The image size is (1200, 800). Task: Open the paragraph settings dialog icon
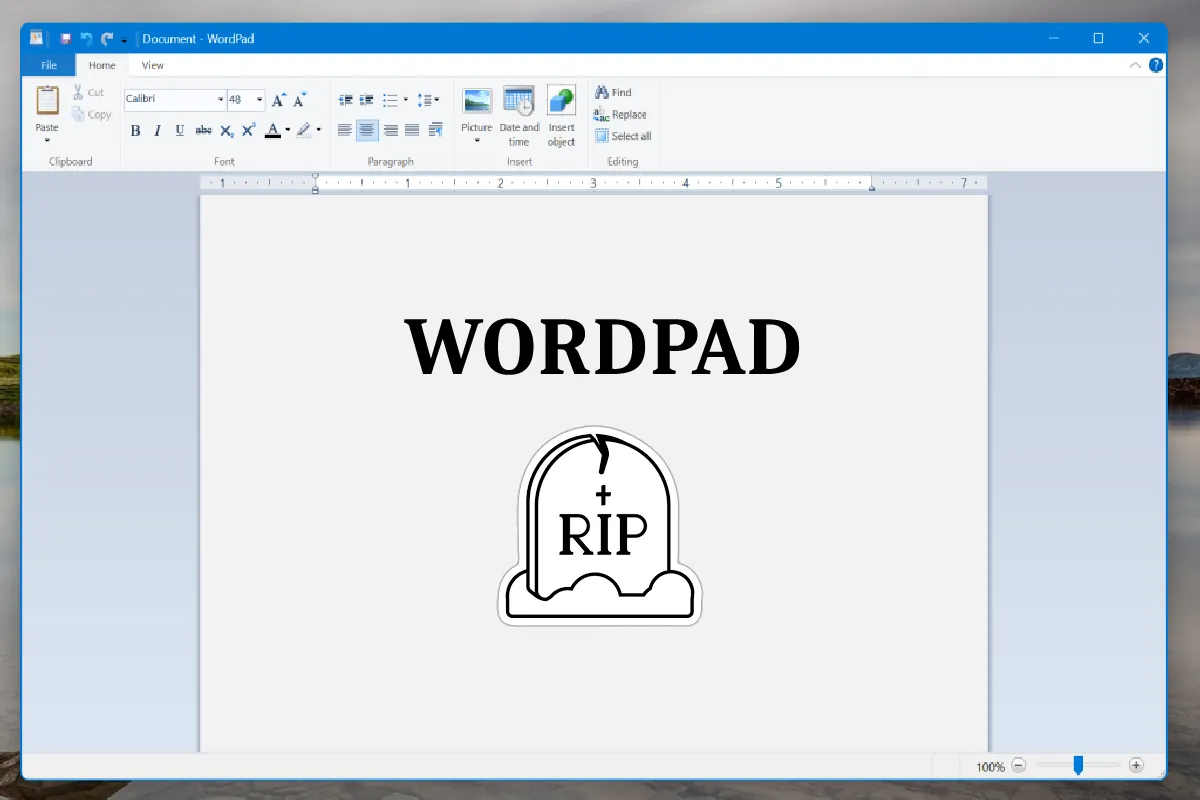tap(435, 130)
